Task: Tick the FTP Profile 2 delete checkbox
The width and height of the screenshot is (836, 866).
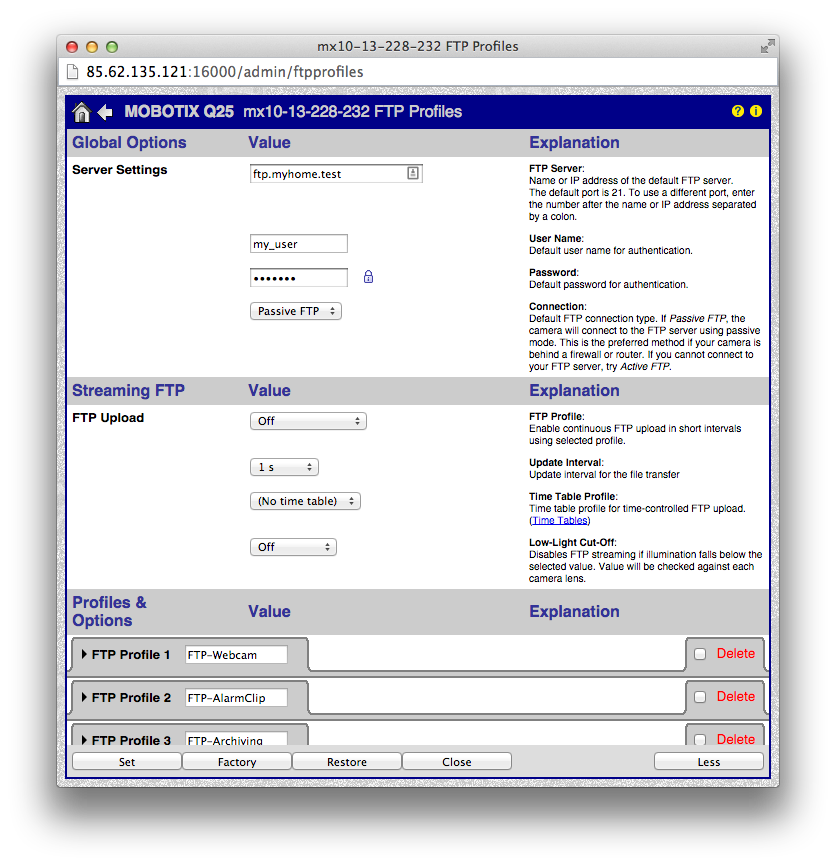Action: 700,697
